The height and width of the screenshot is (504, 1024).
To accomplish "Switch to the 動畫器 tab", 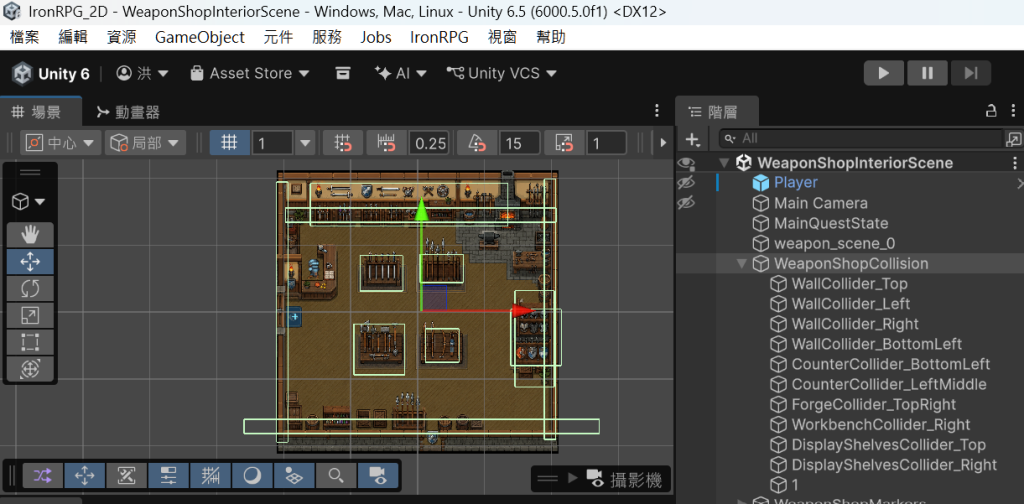I will click(129, 112).
